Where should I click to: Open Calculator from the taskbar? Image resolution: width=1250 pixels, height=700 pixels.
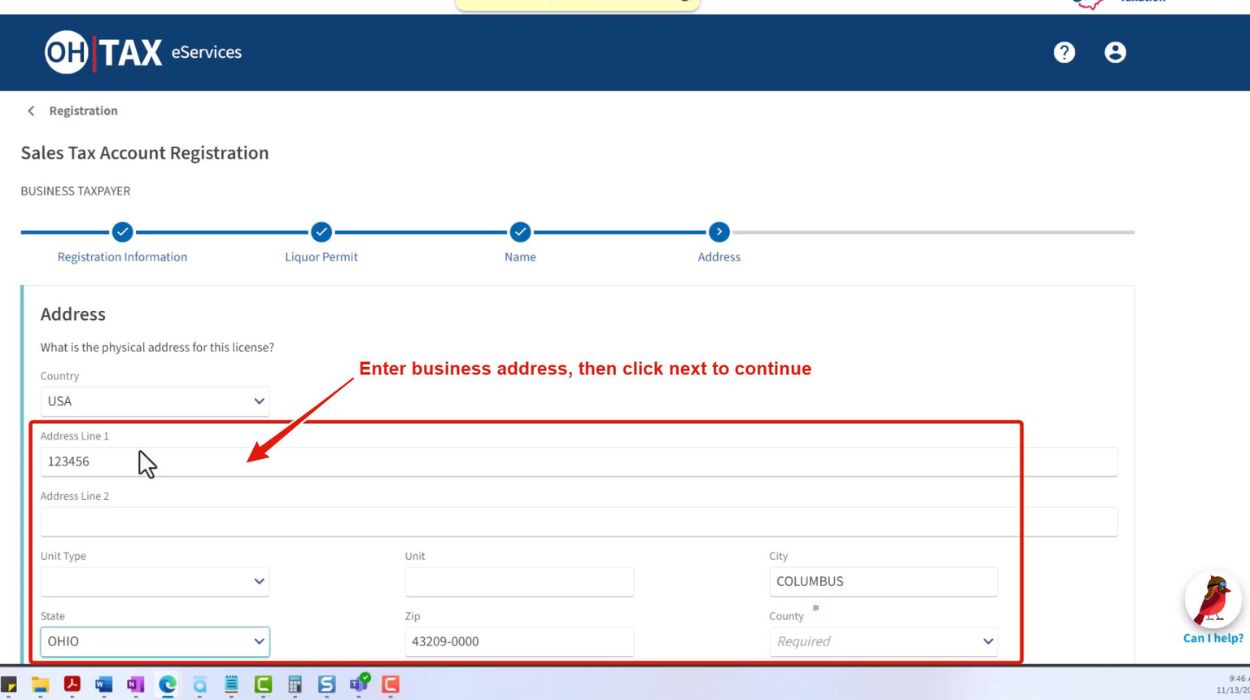pos(295,685)
